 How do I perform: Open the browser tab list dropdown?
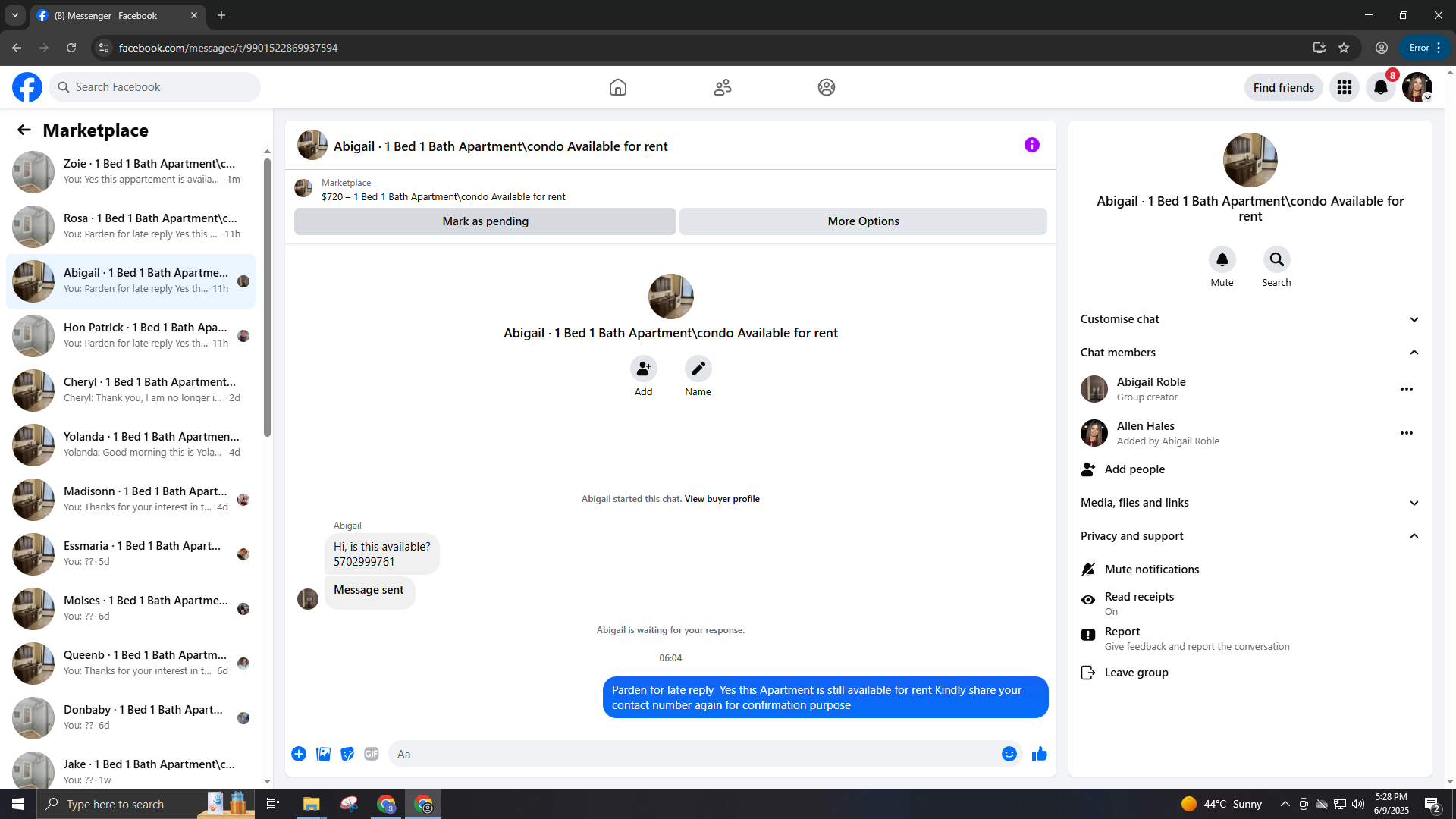14,15
